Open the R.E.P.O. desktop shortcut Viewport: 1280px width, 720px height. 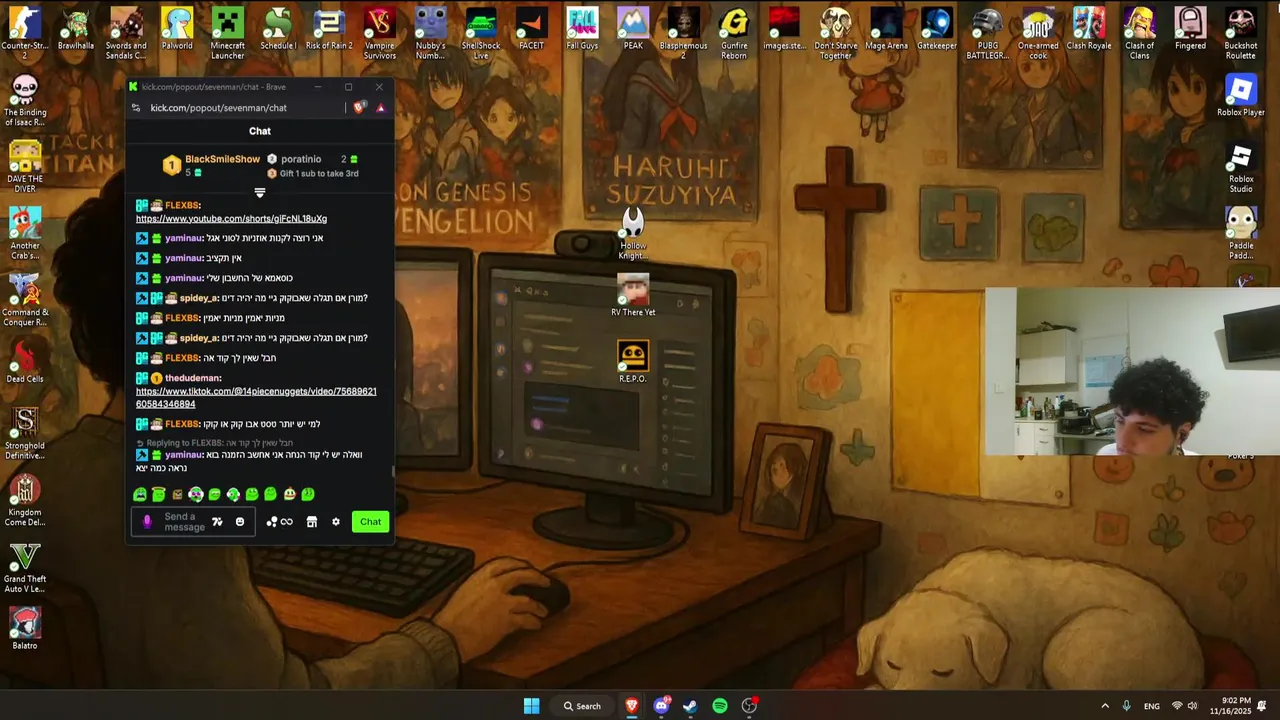(633, 362)
